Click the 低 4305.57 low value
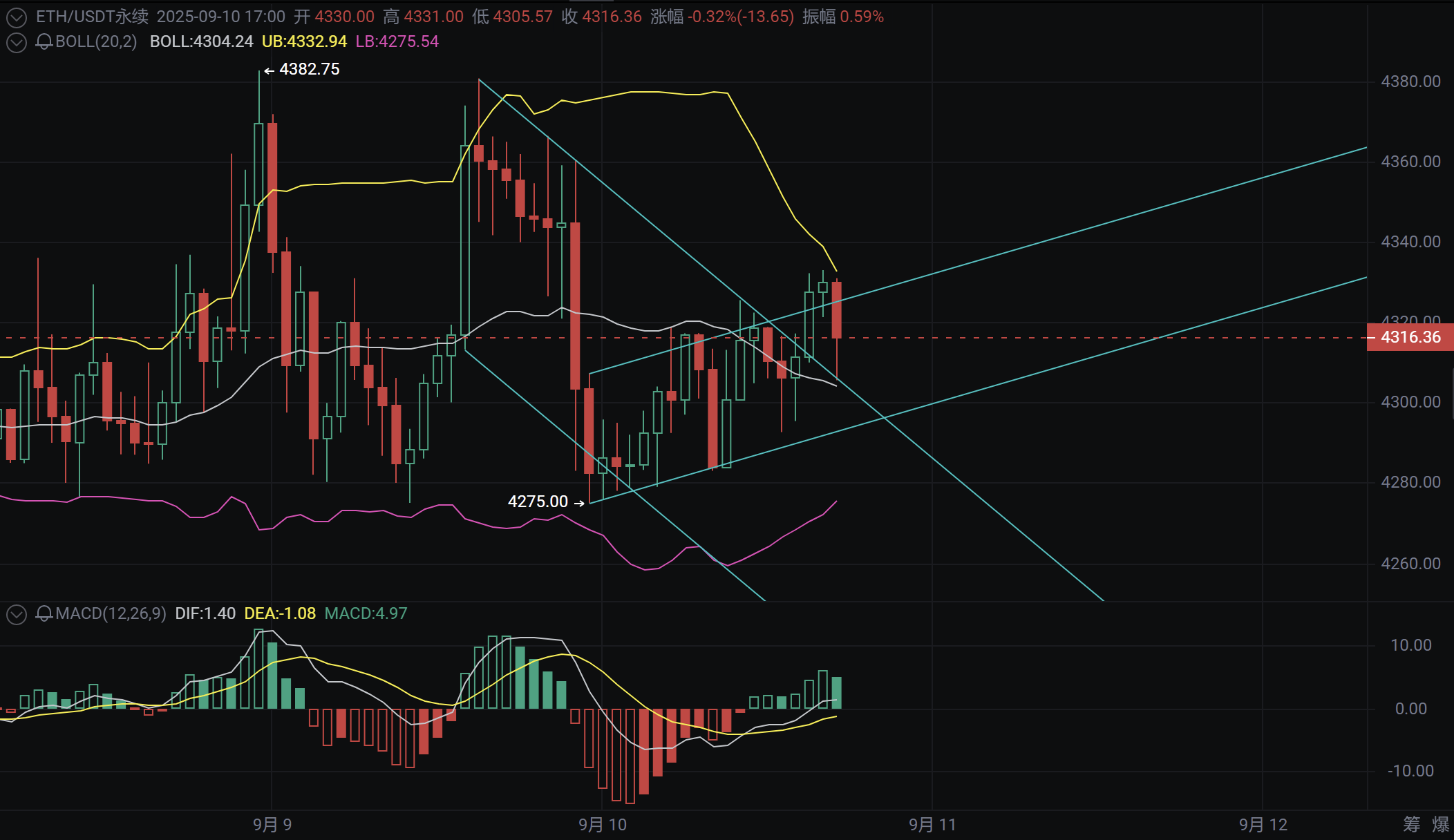Screen dimensions: 1454x840 pyautogui.click(x=513, y=17)
